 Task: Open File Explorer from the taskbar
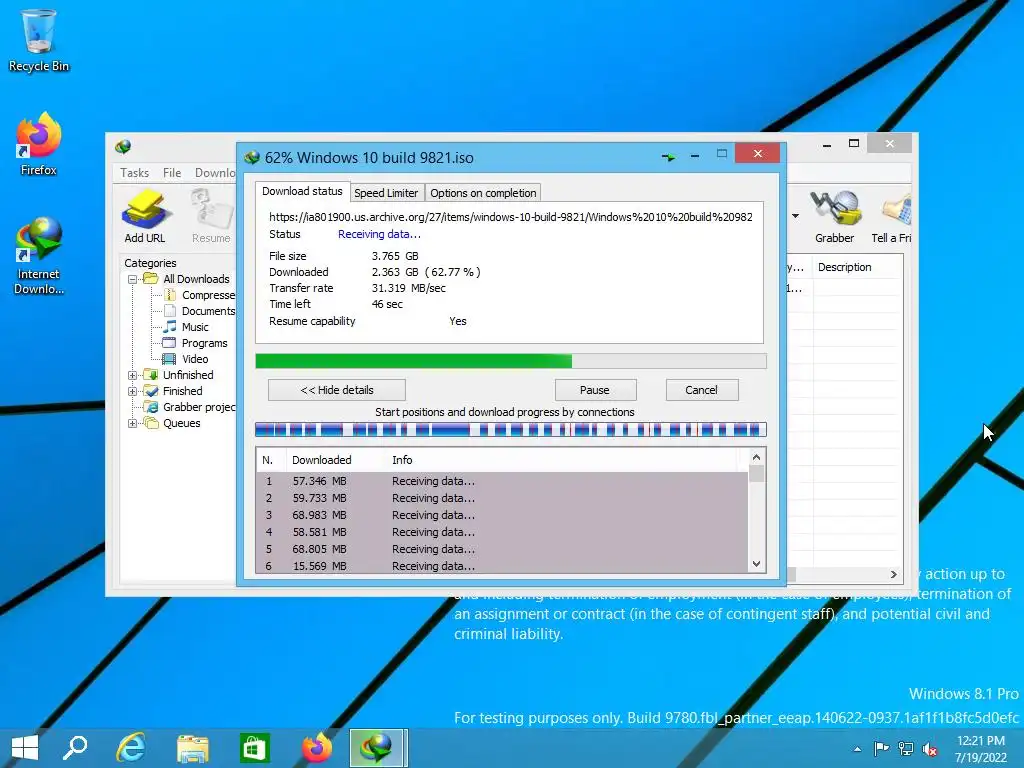(193, 748)
